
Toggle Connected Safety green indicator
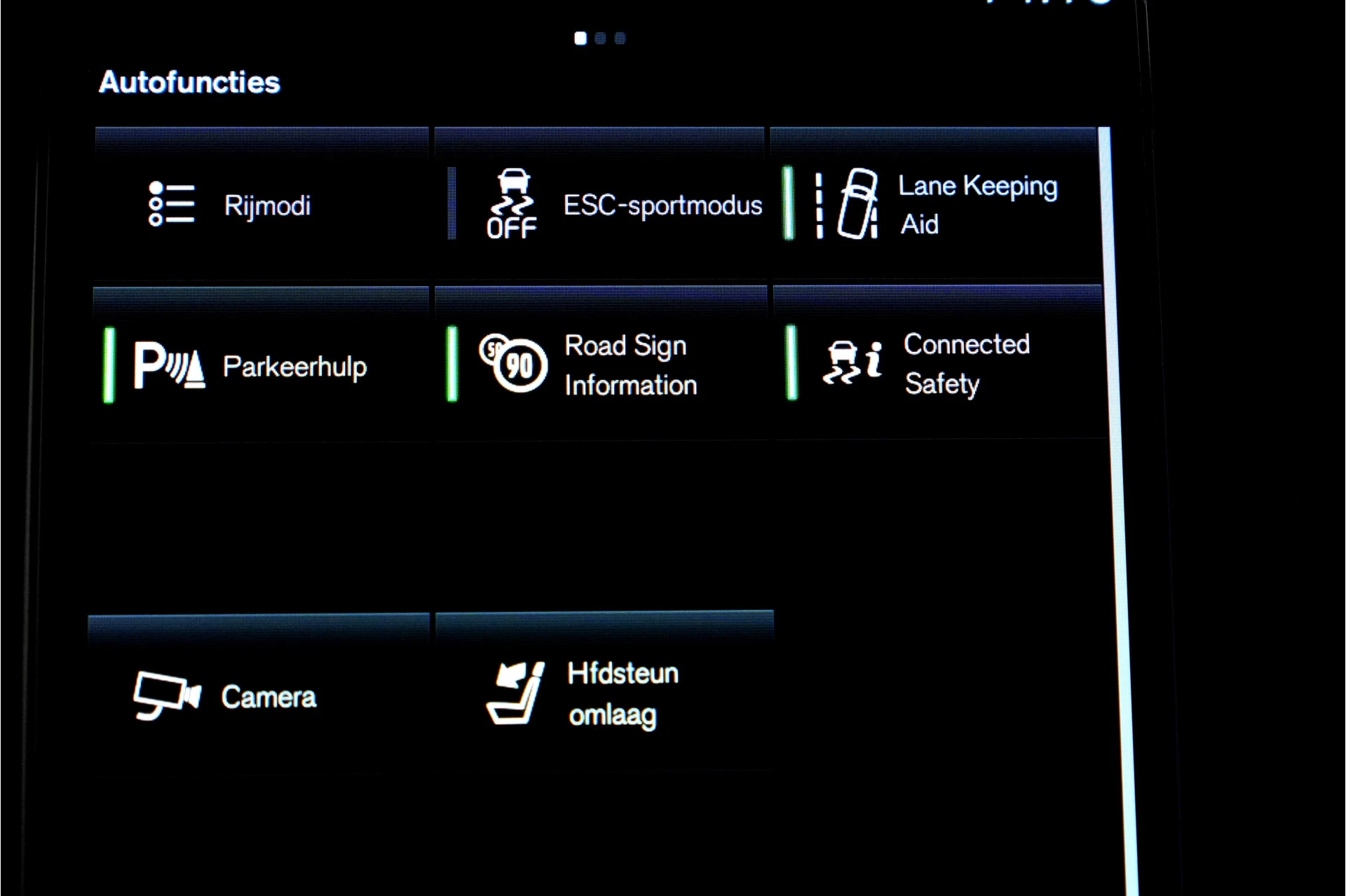pyautogui.click(x=792, y=362)
